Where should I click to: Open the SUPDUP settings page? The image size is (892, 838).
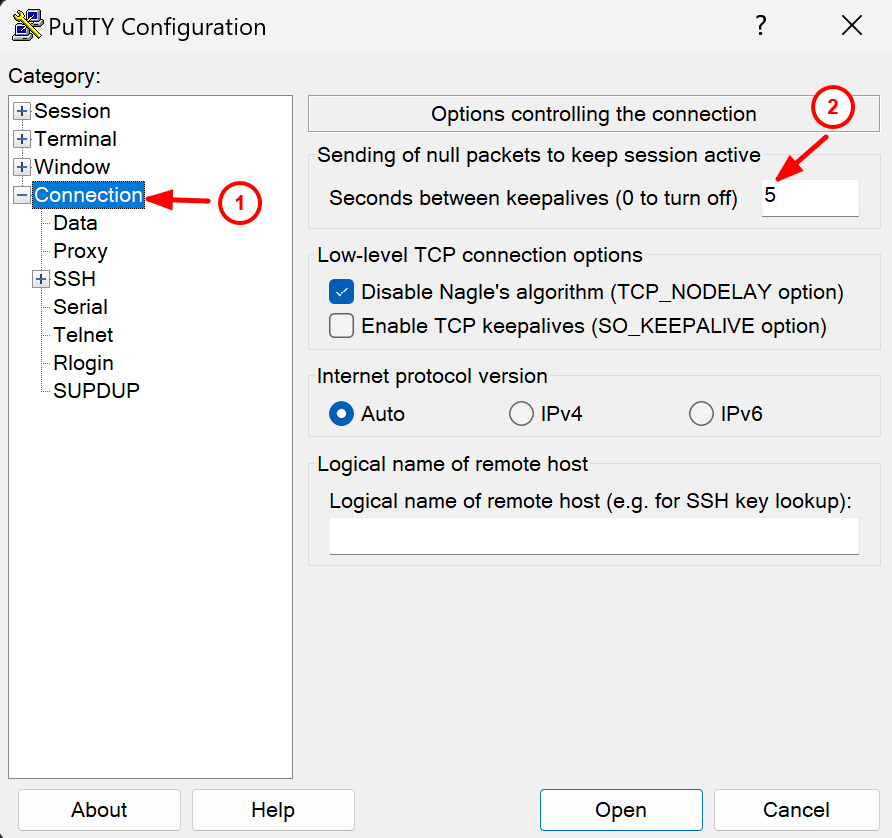(x=95, y=391)
